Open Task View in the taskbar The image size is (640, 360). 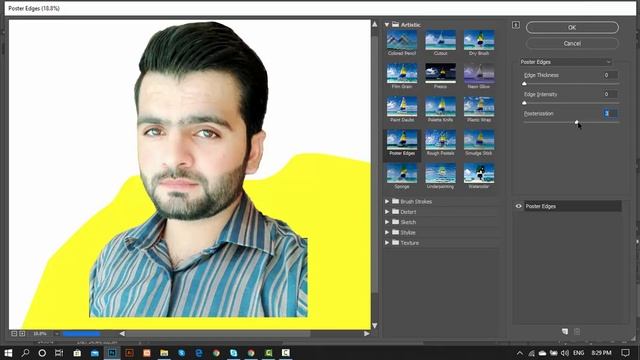(59, 353)
